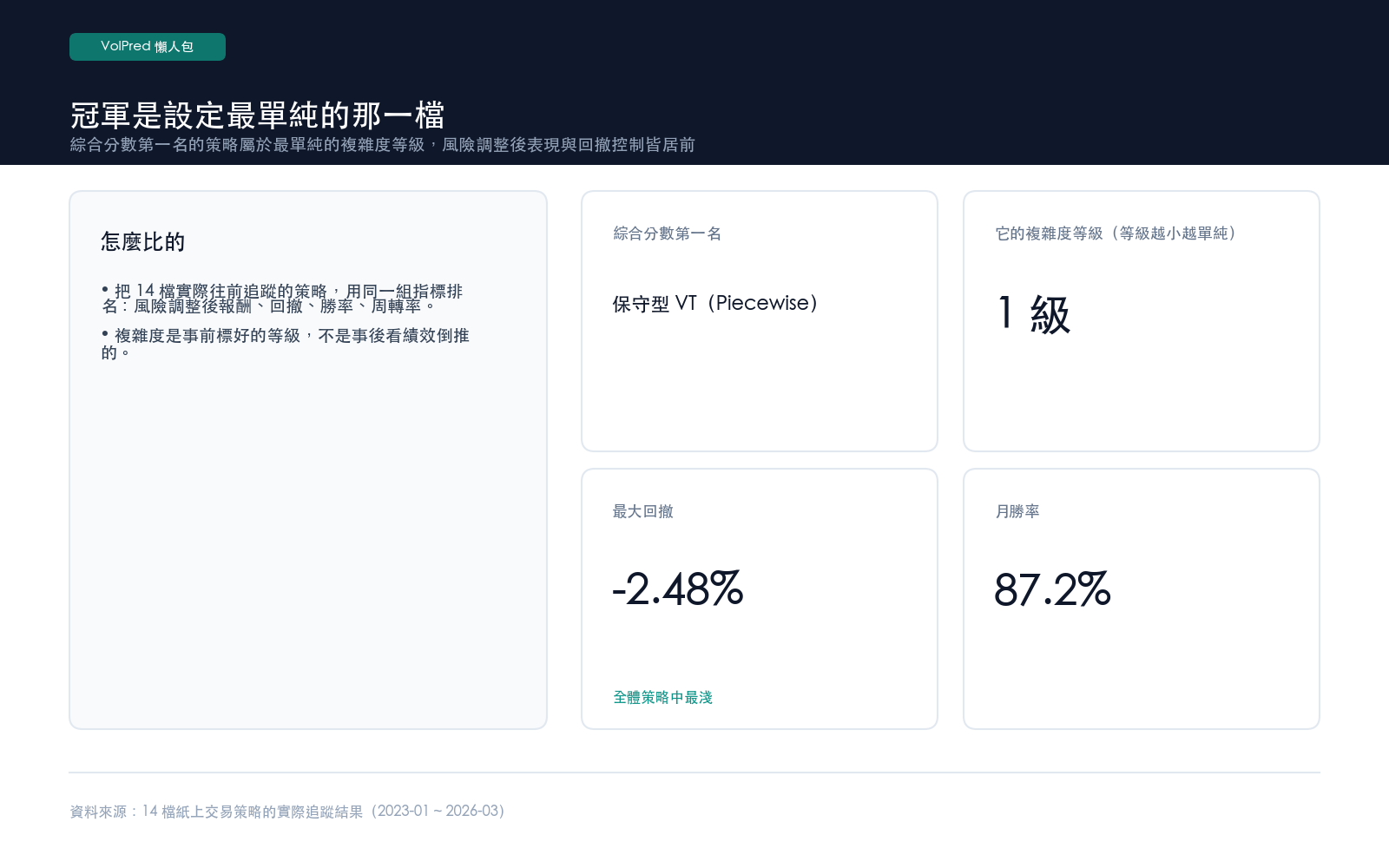Image resolution: width=1389 pixels, height=868 pixels.
Task: Select the value 87.2%
Action: click(x=1052, y=589)
